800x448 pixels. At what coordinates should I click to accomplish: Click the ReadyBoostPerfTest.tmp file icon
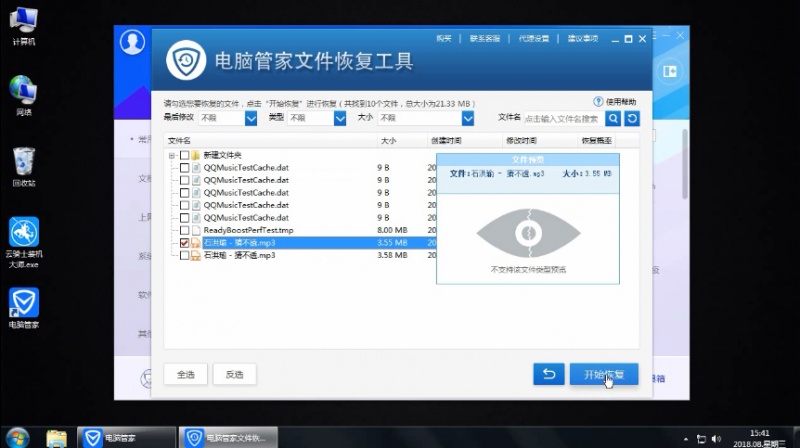(196, 230)
